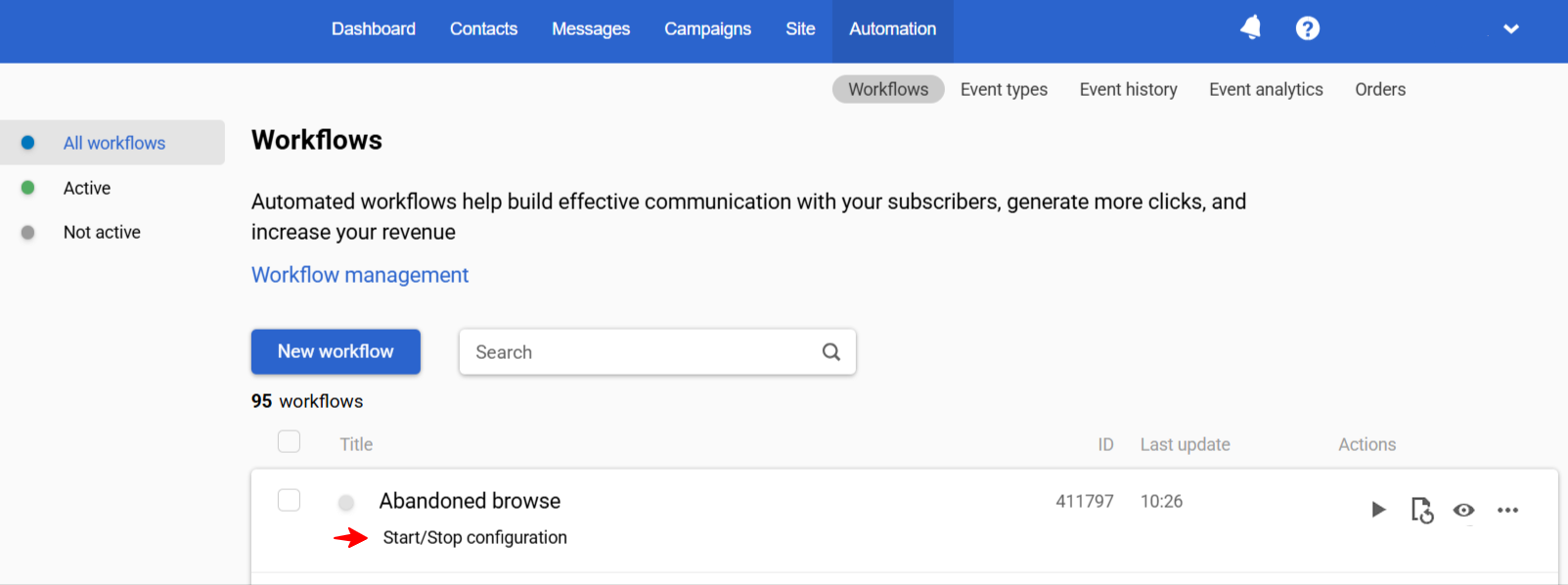This screenshot has width=1568, height=585.
Task: Switch to the Workflows tab
Action: (x=888, y=89)
